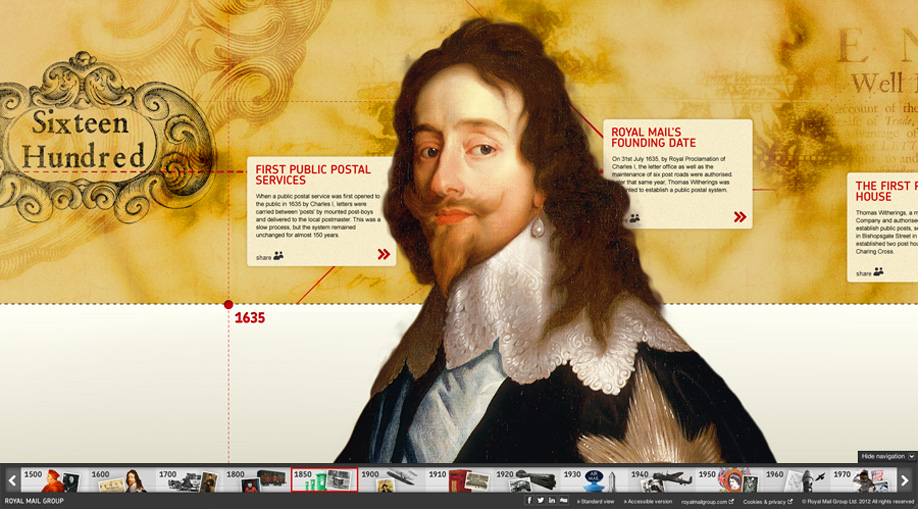Switch to Standard view
The width and height of the screenshot is (918, 509).
click(595, 501)
